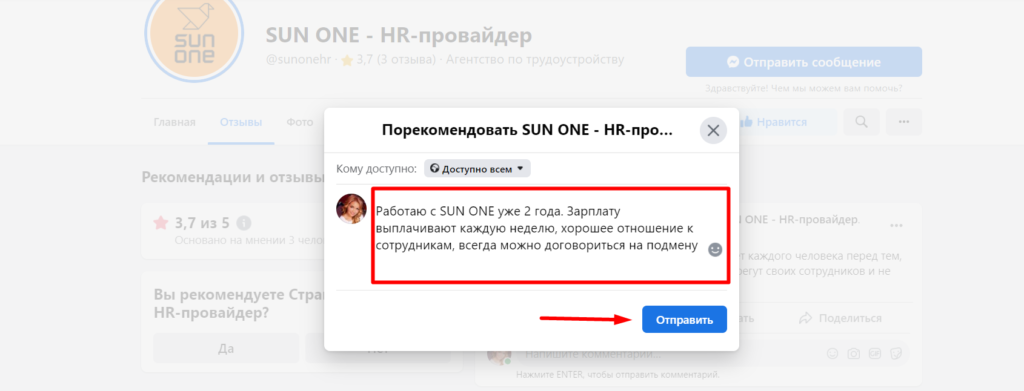Click the reviewer profile avatar in the dialog
This screenshot has width=1024, height=391.
[x=351, y=209]
